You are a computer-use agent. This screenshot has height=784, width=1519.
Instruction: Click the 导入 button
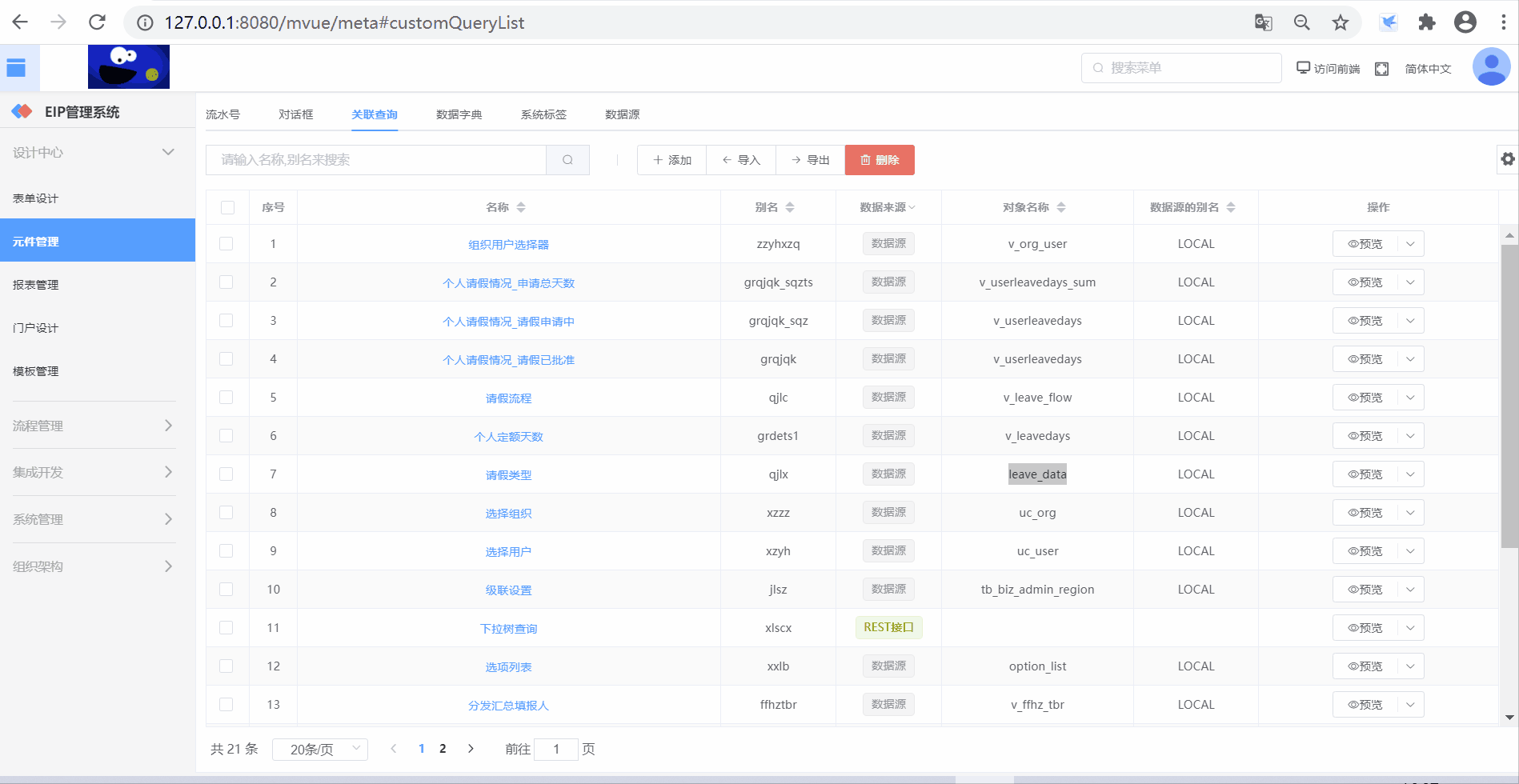tap(741, 160)
